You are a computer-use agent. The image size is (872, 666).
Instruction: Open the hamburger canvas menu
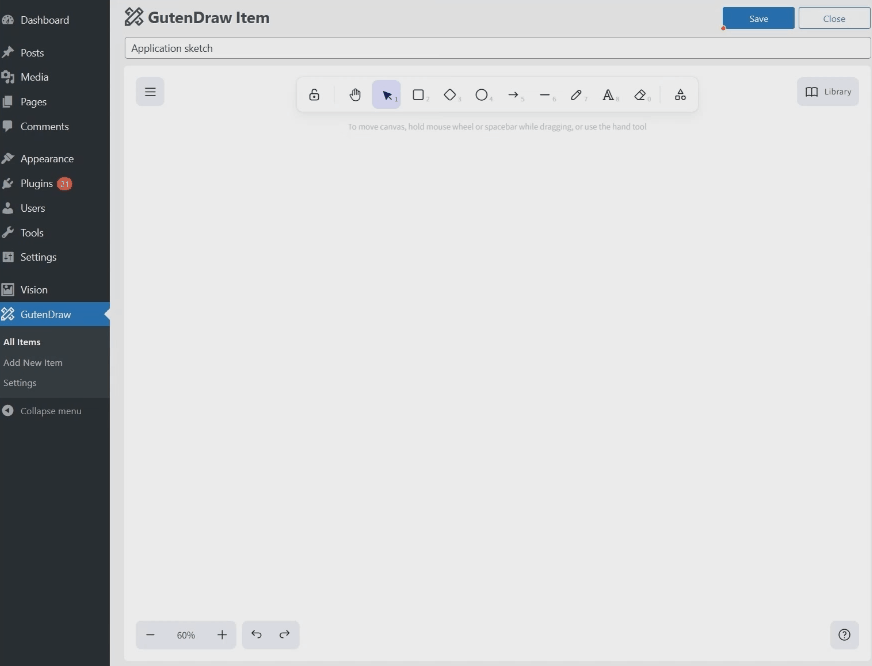point(150,91)
